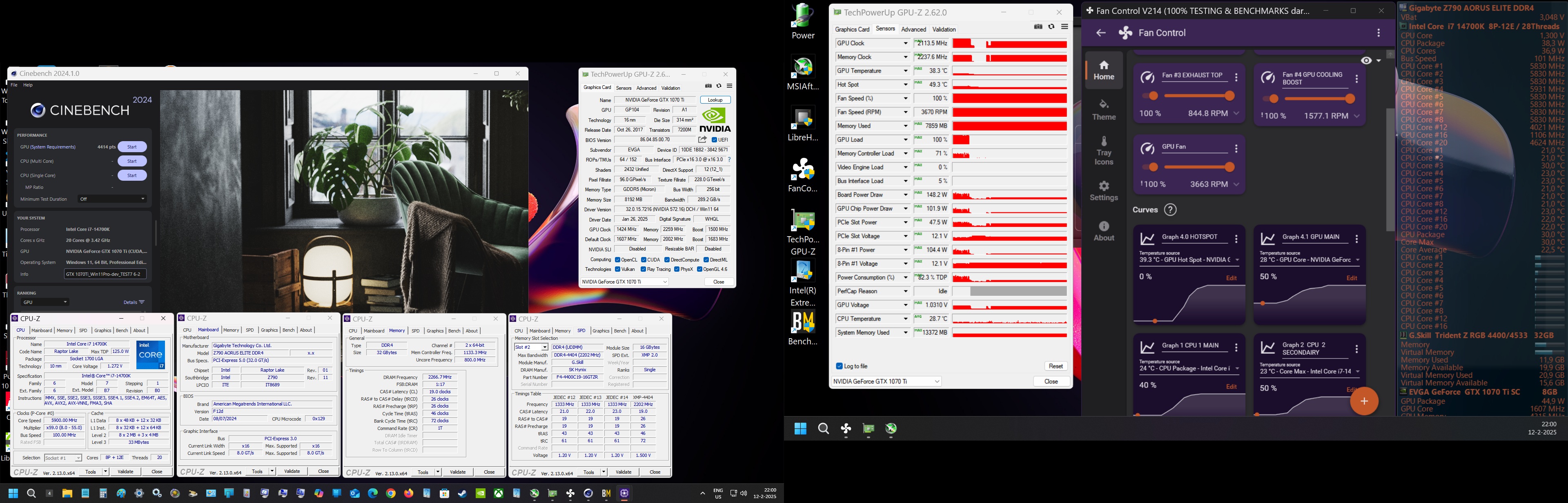
Task: Switch to Graphics tab in CPU-Z SPD window
Action: (601, 331)
